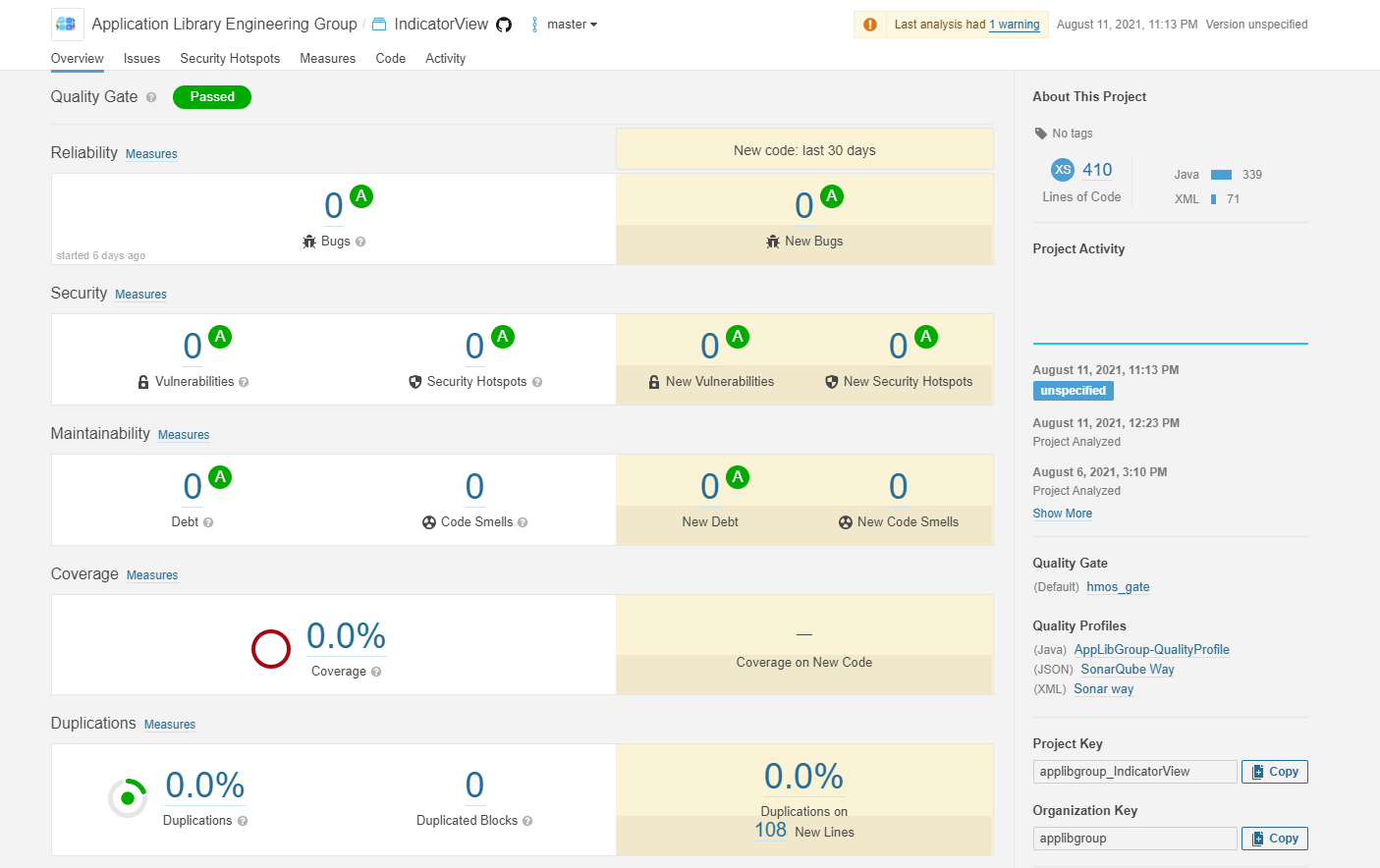The width and height of the screenshot is (1380, 868).
Task: Open the master branch dropdown
Action: pos(572,25)
